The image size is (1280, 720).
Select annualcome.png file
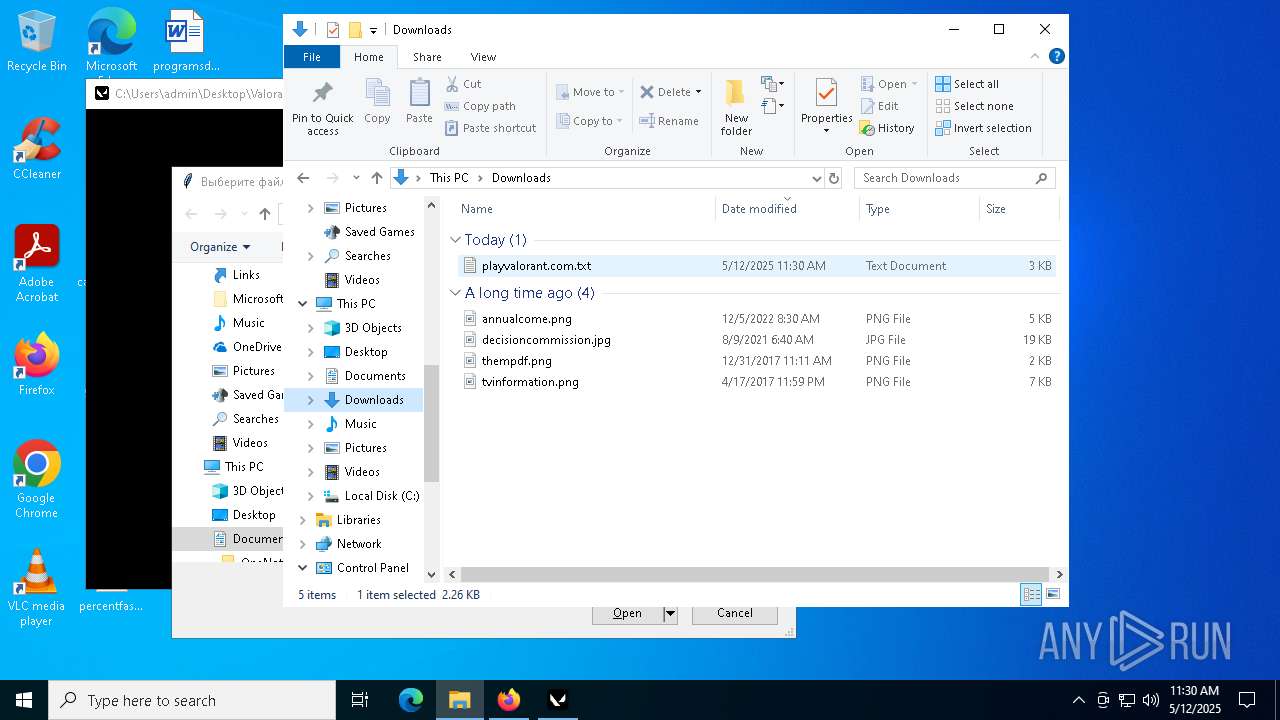click(x=756, y=319)
